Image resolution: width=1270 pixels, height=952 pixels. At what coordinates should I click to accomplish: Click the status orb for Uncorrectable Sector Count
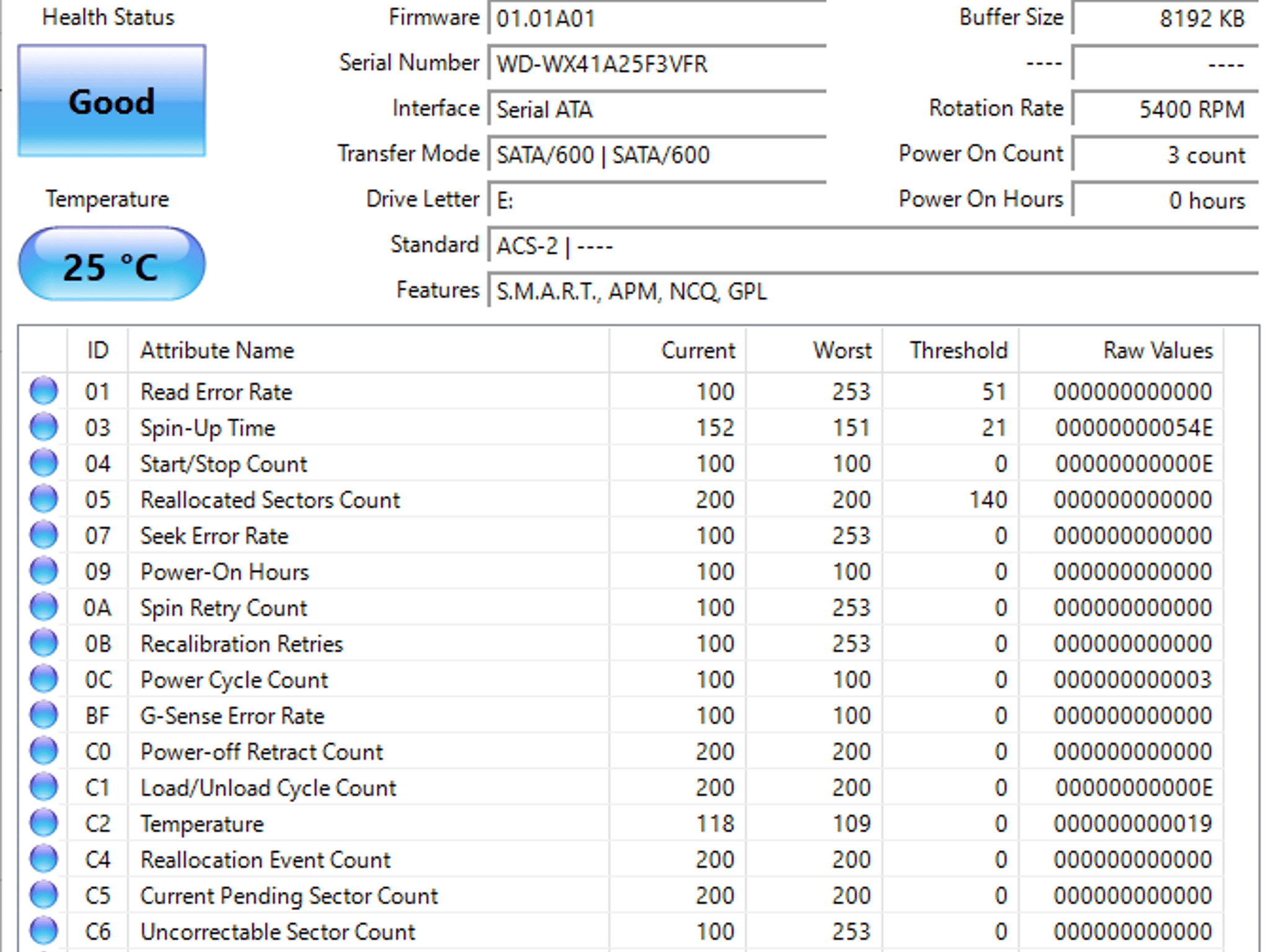[44, 930]
